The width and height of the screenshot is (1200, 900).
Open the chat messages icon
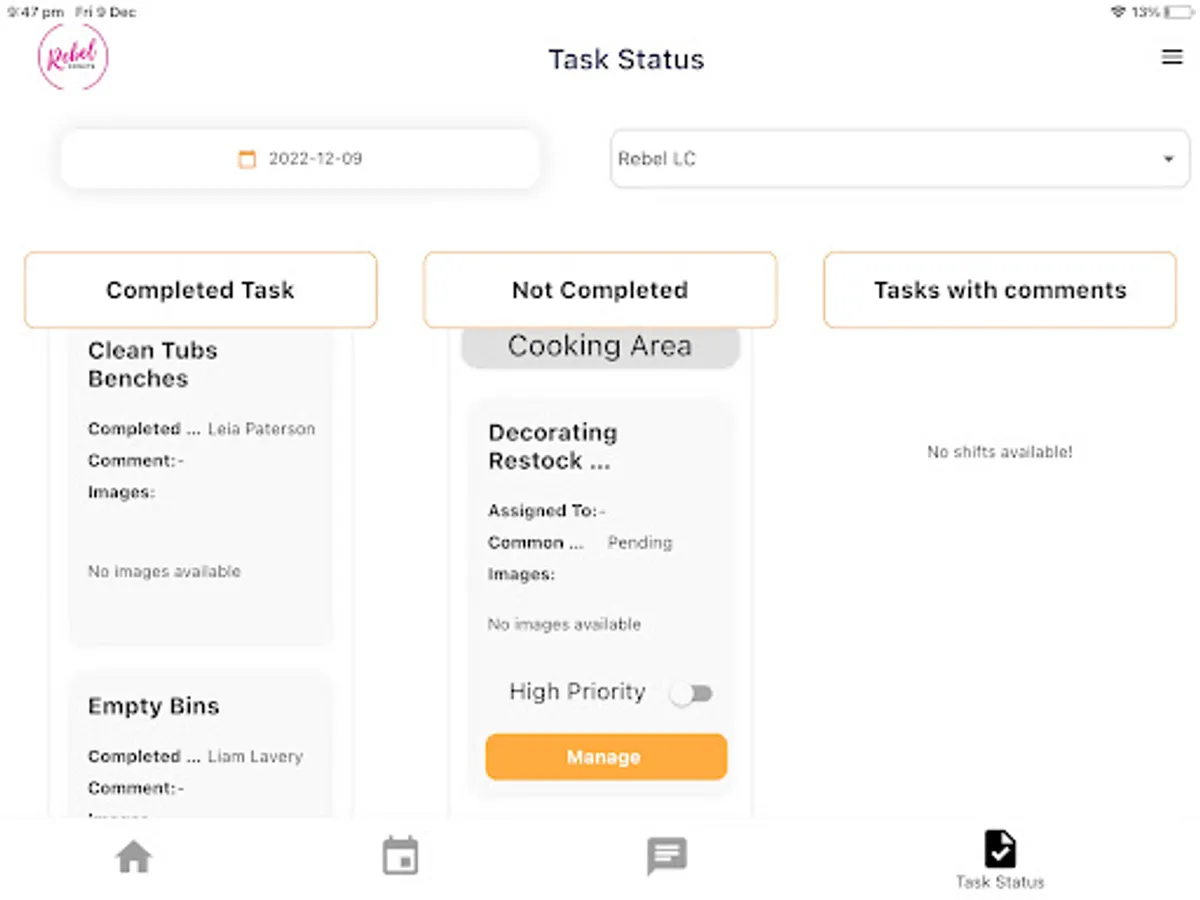666,857
